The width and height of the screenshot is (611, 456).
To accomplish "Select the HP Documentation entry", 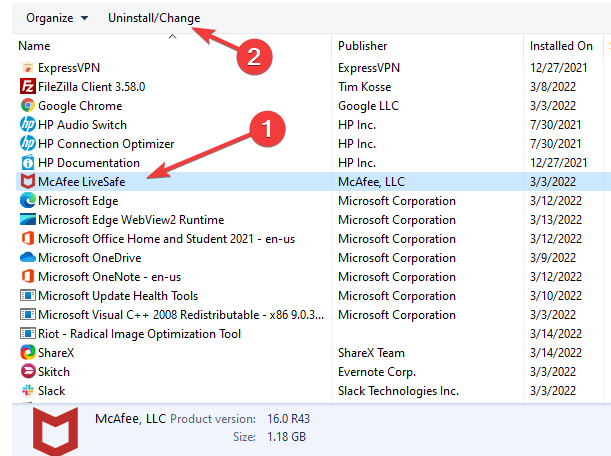I will 89,163.
